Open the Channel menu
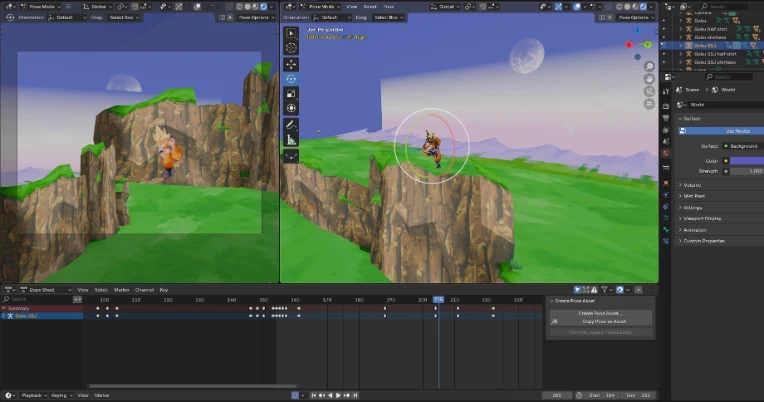 point(144,289)
